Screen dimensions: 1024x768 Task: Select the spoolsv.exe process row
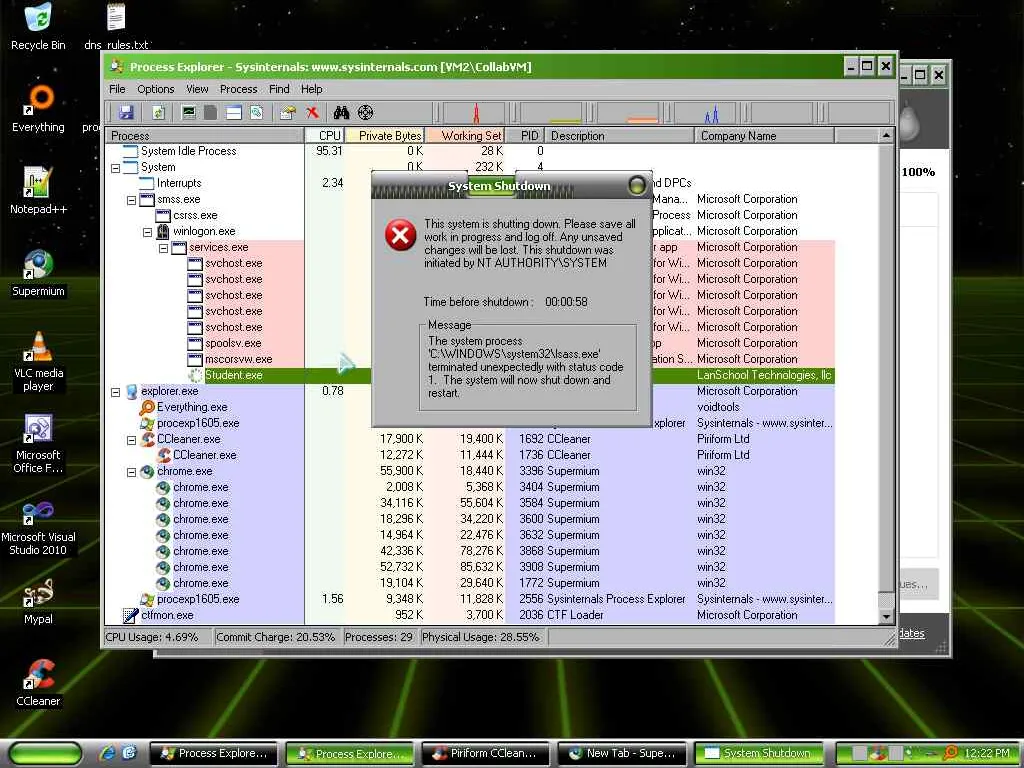[470, 344]
